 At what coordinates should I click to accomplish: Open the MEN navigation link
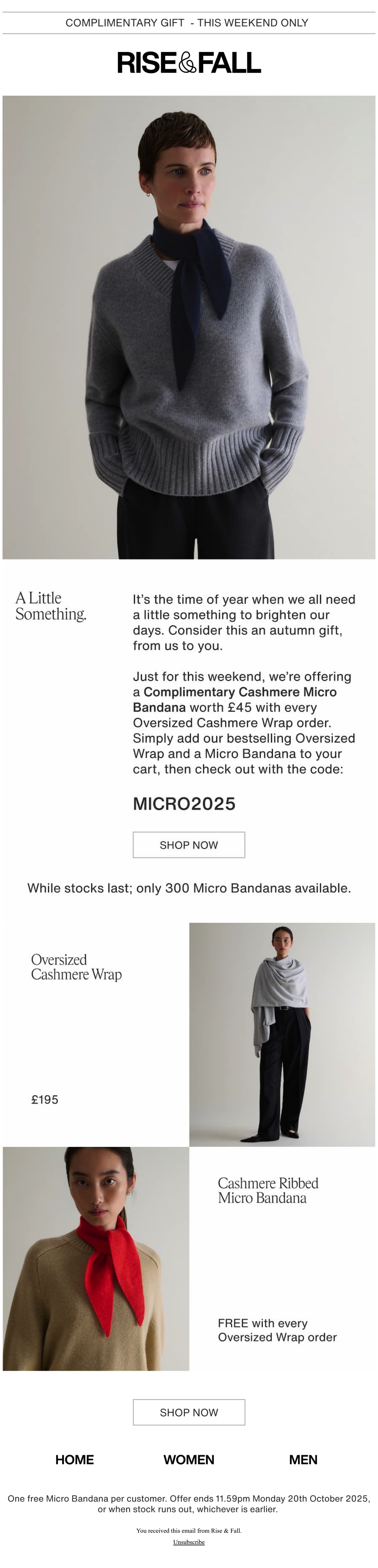point(303,1460)
